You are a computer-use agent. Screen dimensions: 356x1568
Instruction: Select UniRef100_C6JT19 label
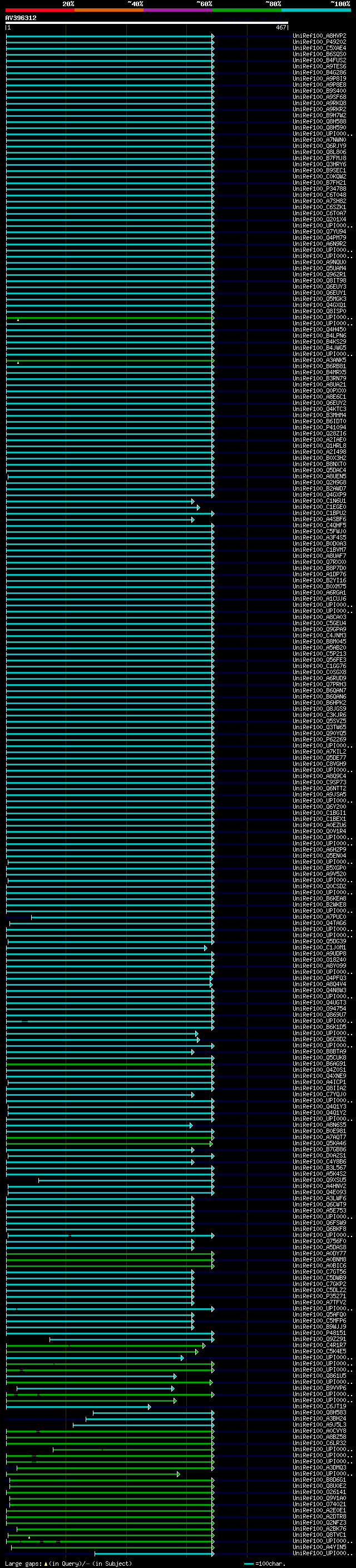[319, 1406]
